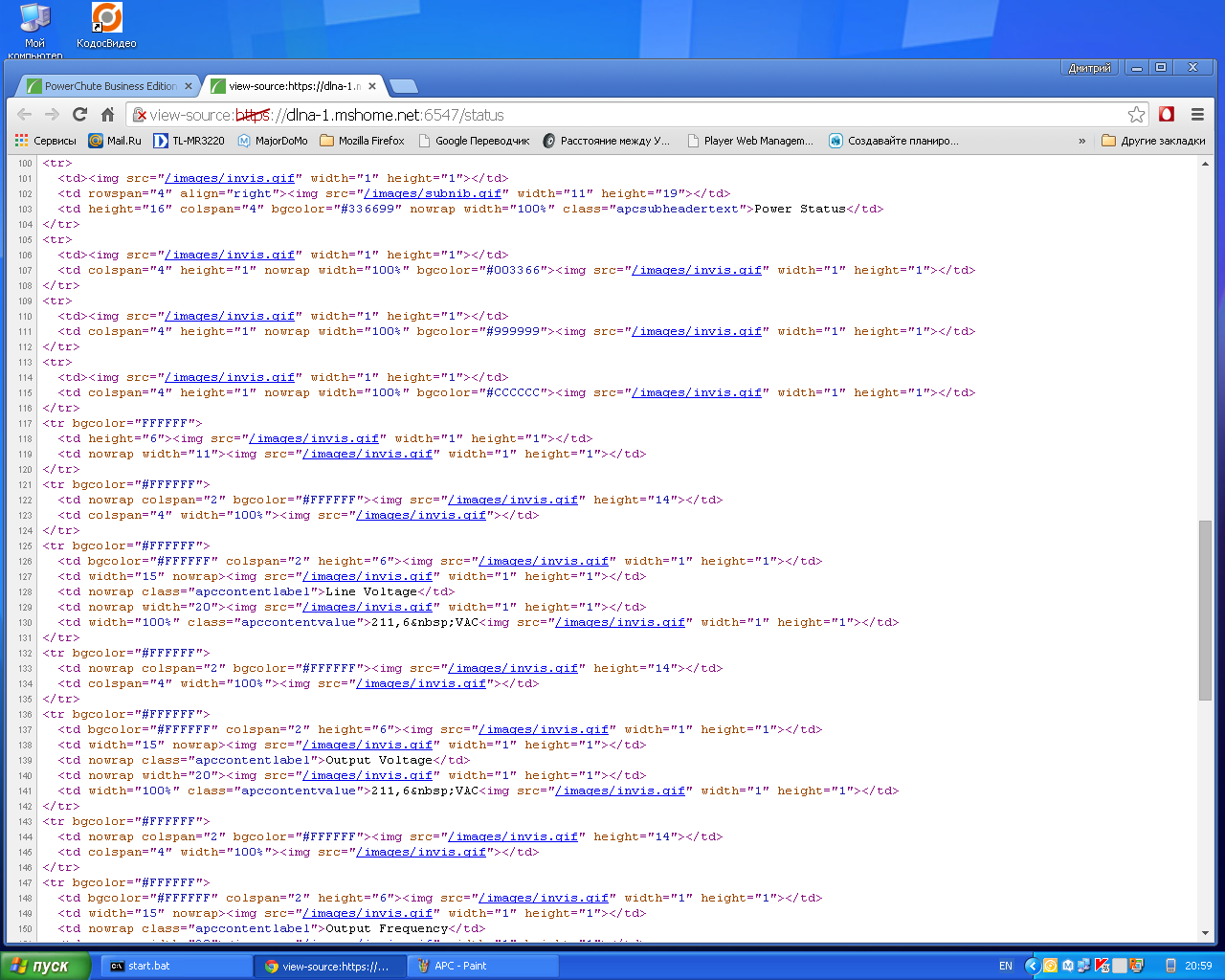The height and width of the screenshot is (980, 1225).
Task: Open the Mail.Ru bookmark
Action: [x=115, y=141]
